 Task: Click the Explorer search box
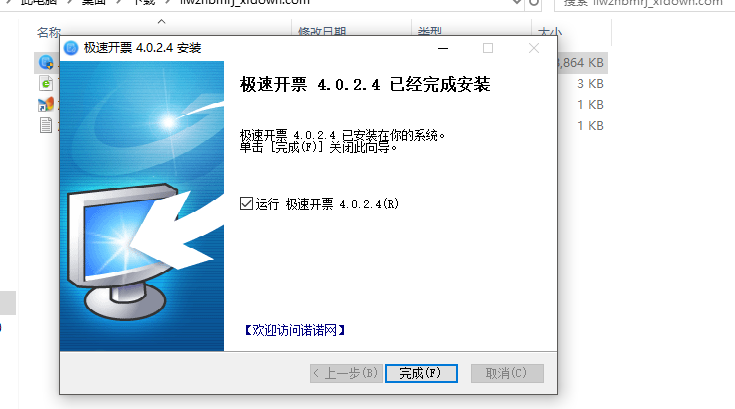650,3
